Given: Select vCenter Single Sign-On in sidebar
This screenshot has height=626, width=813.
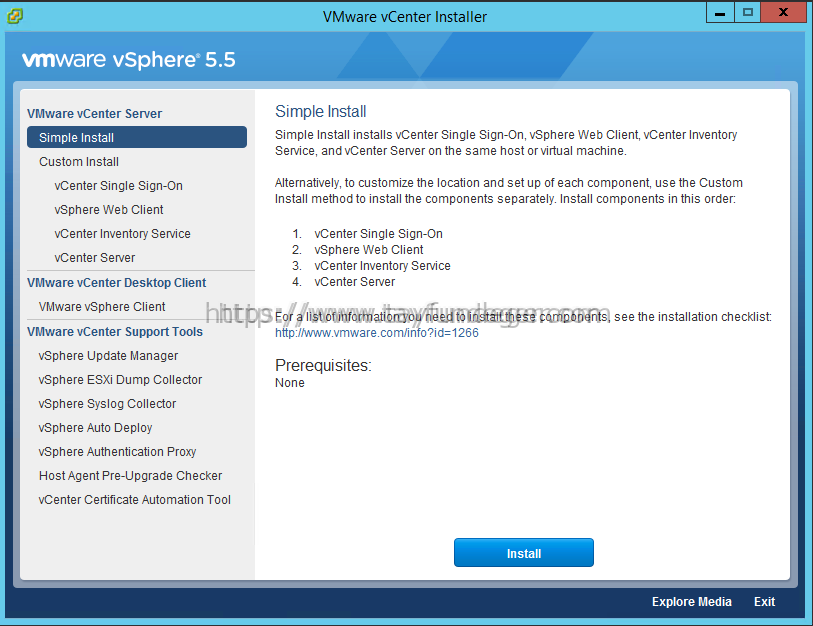Looking at the screenshot, I should pos(118,186).
